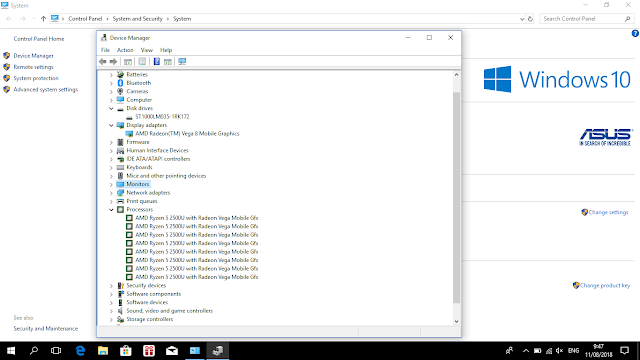Open the Action Center notification icon

(624, 351)
